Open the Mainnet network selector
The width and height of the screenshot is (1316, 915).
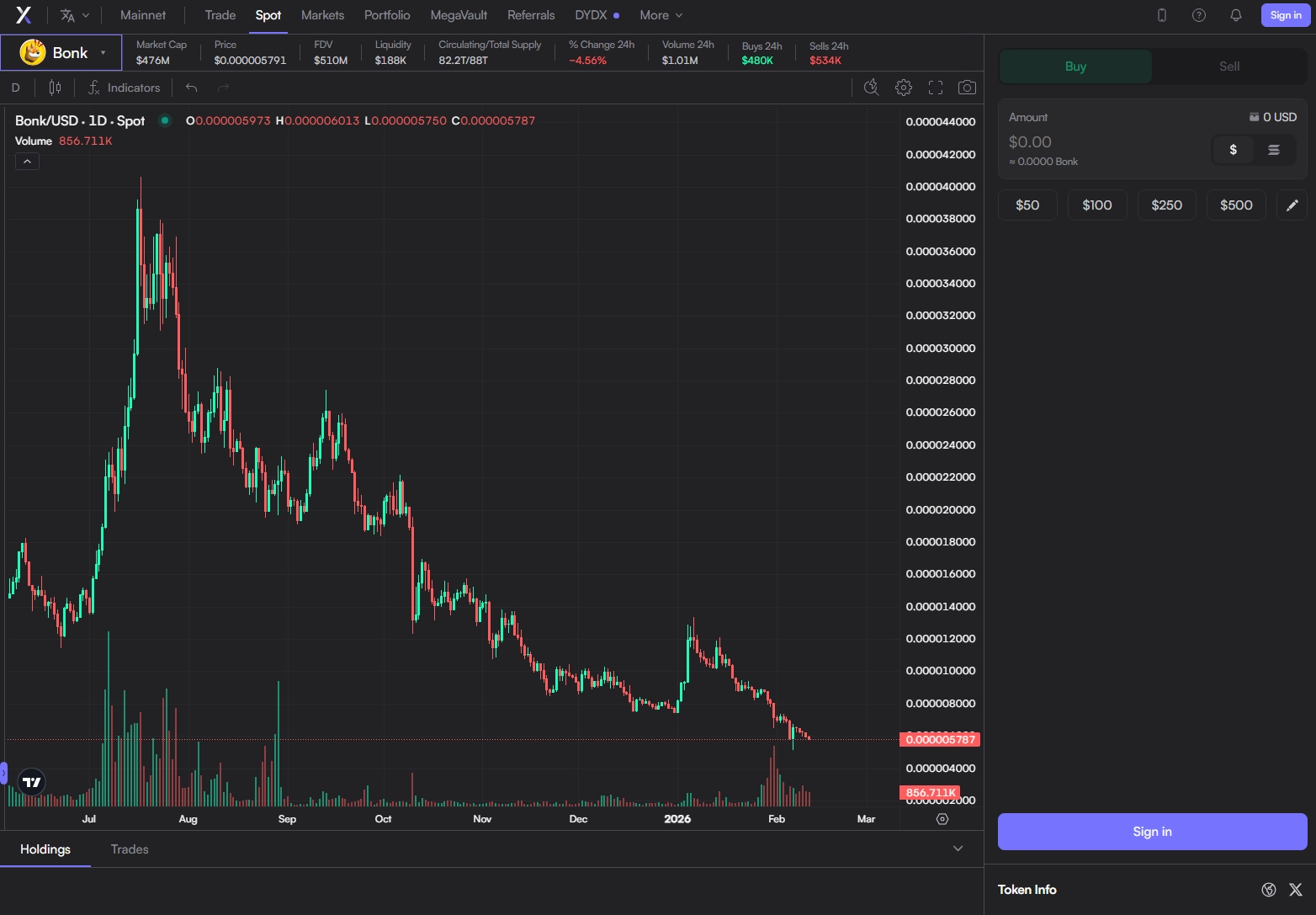coord(143,15)
